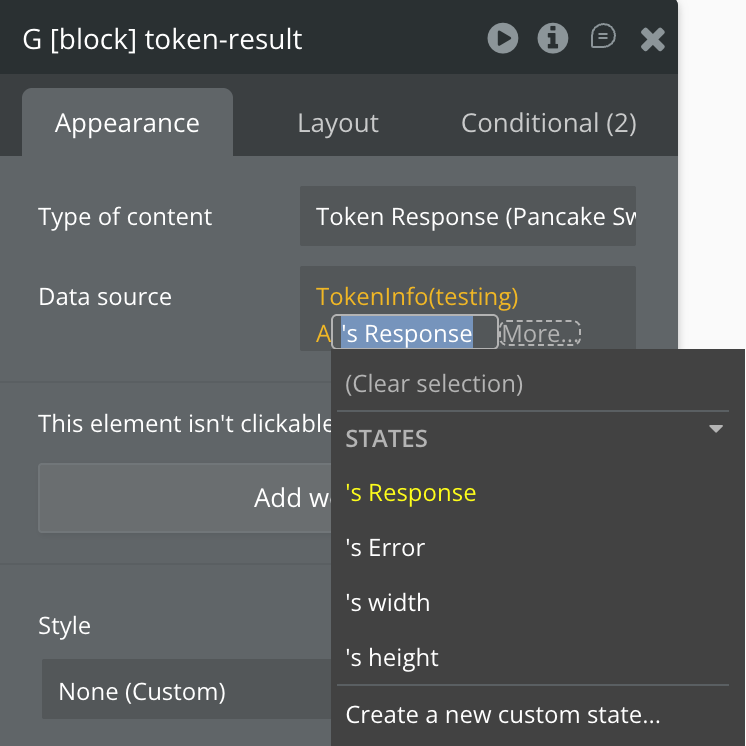Open the element info icon
Screen dimensions: 746x746
553,39
